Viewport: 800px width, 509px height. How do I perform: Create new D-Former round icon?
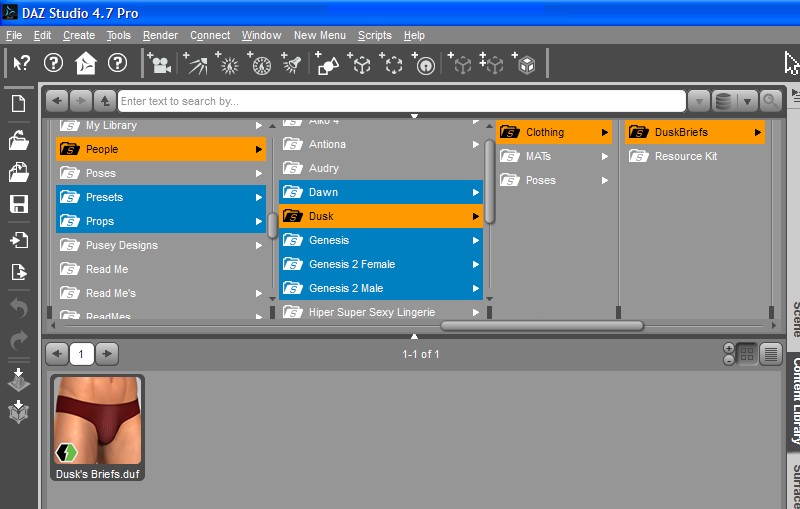pos(424,64)
